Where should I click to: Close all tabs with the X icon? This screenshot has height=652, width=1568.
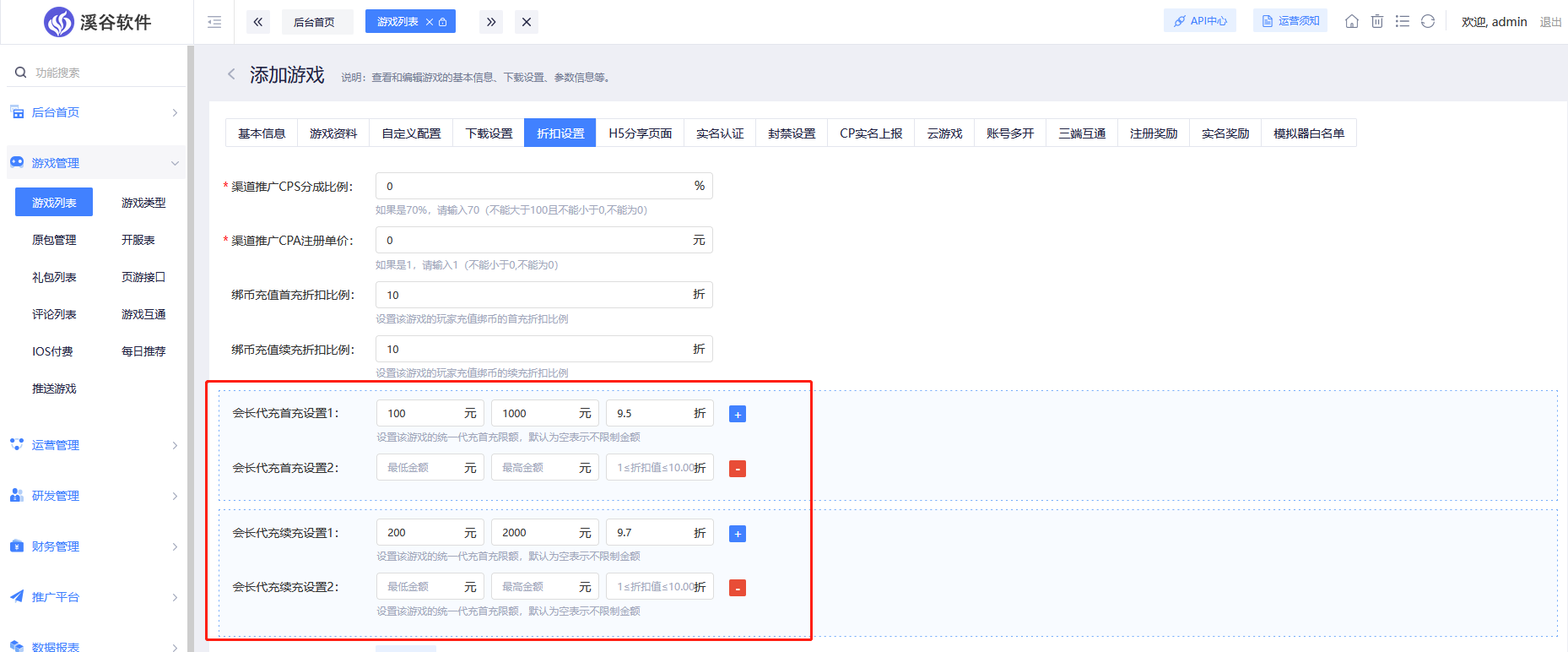[527, 22]
